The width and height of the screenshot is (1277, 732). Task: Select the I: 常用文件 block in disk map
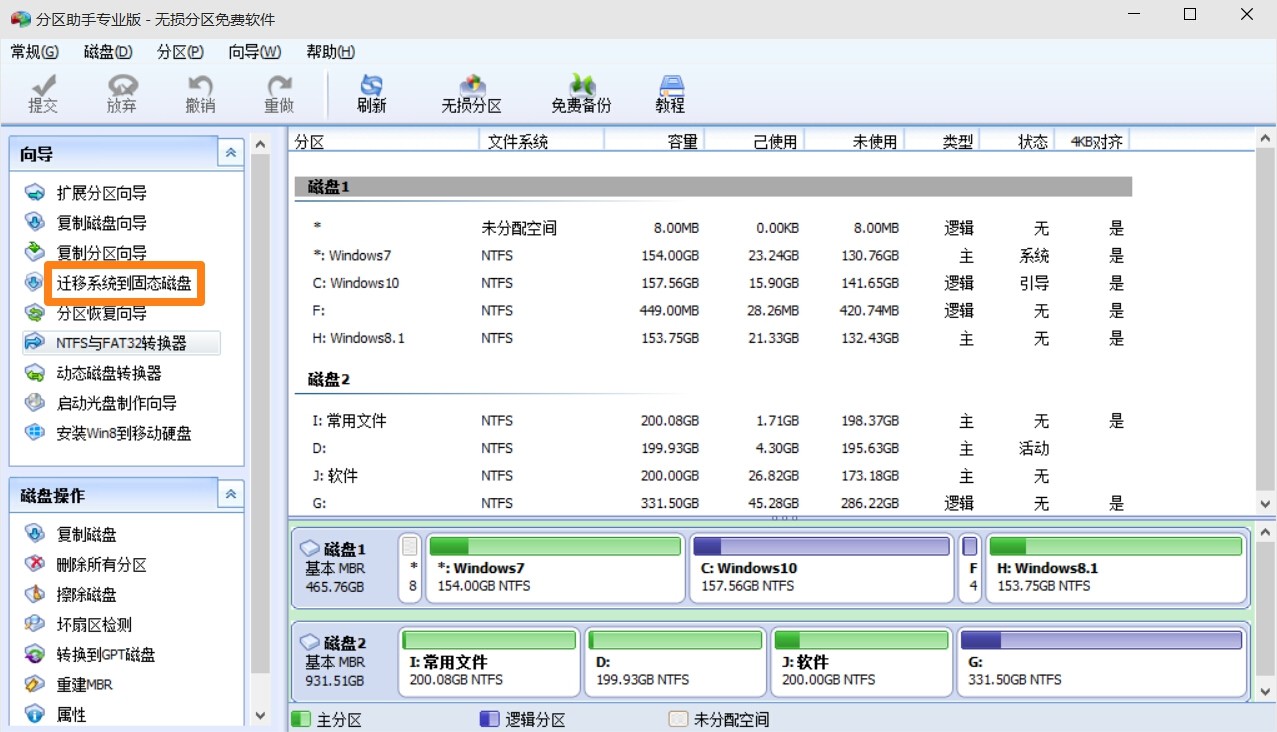pos(489,661)
